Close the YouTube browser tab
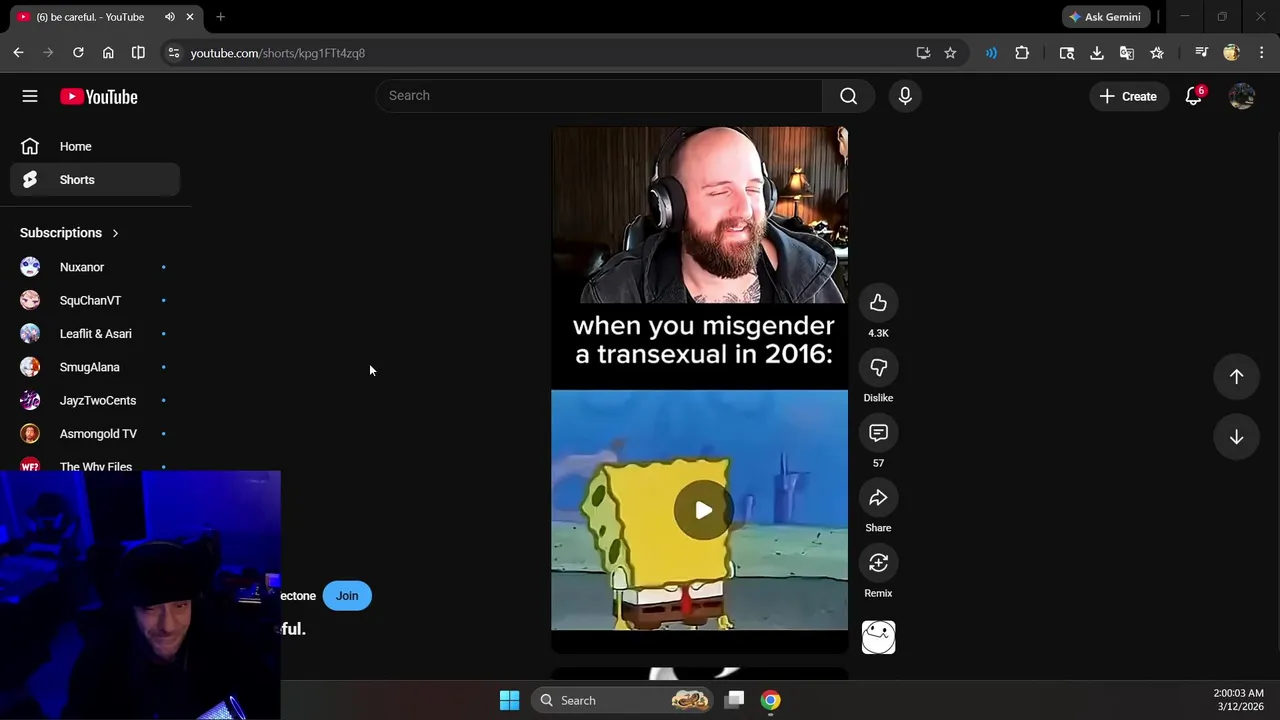This screenshot has width=1280, height=720. pyautogui.click(x=190, y=17)
